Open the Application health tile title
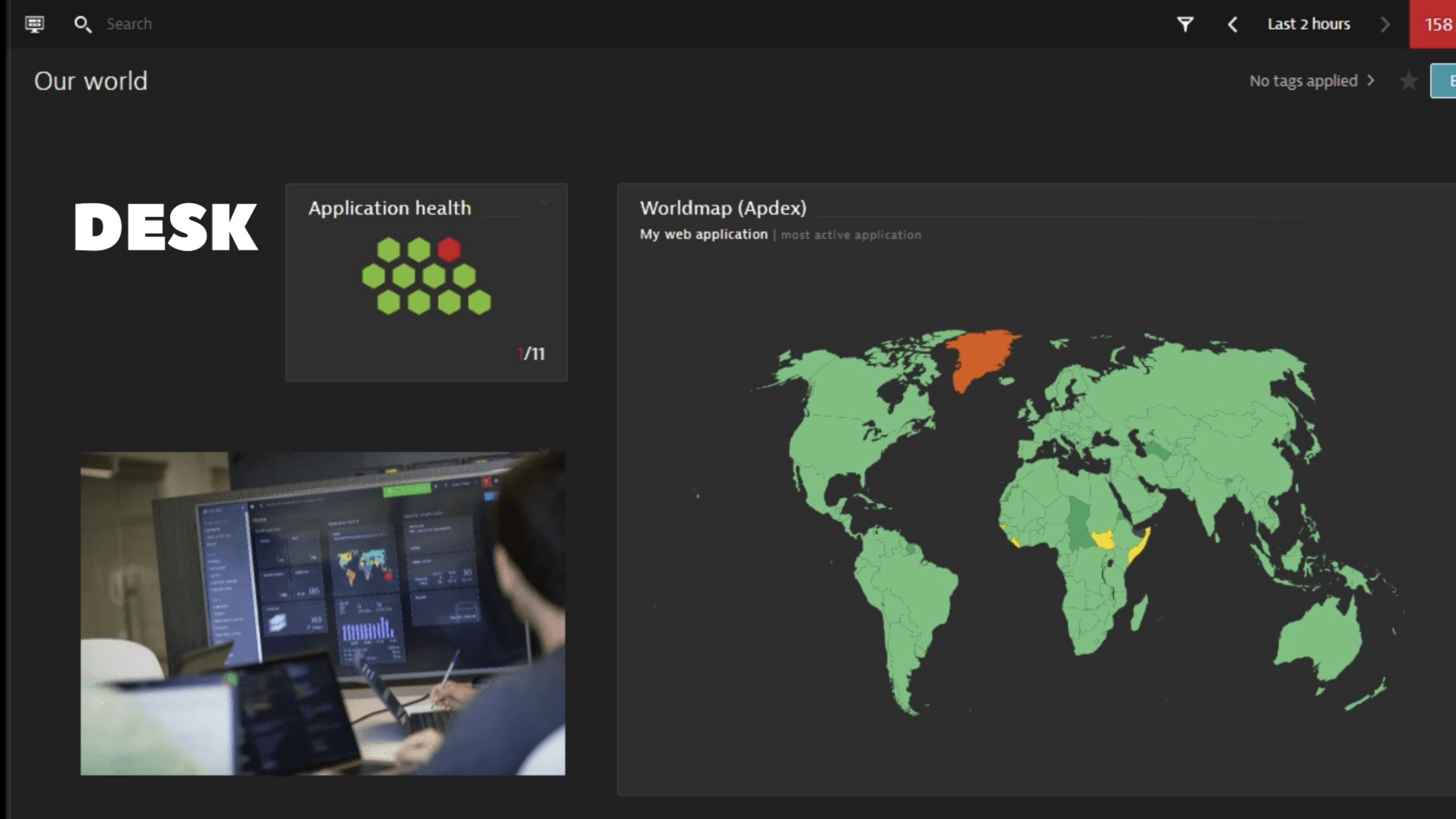Viewport: 1456px width, 819px height. (x=389, y=208)
